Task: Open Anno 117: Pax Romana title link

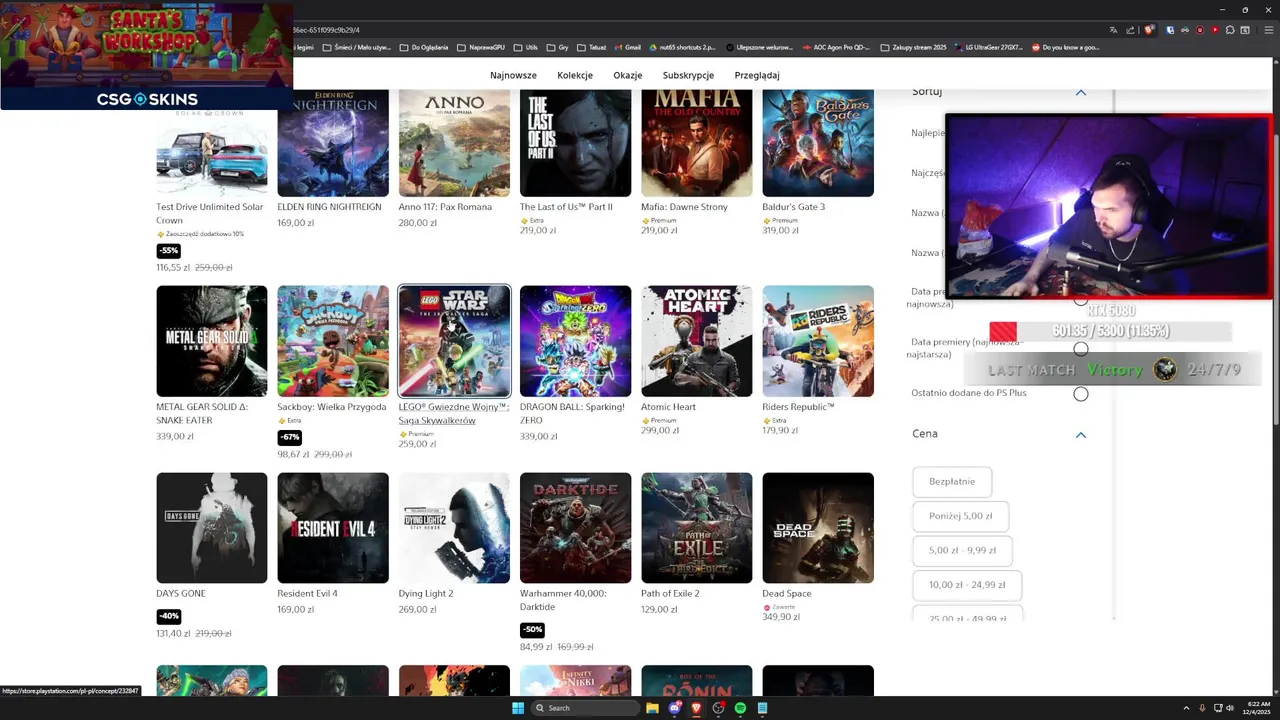Action: 445,207
